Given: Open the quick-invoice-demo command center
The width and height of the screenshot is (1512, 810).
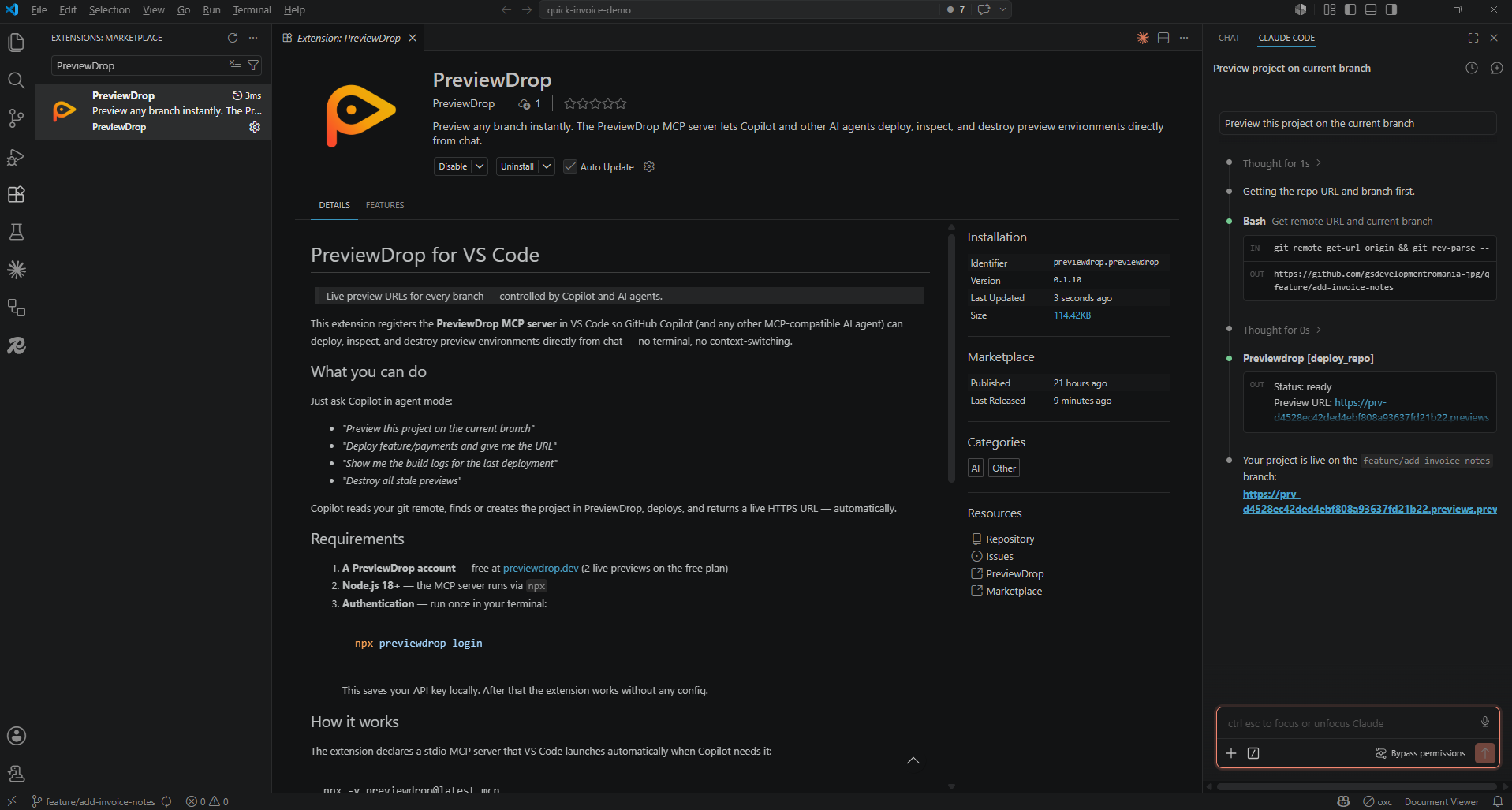Looking at the screenshot, I should 740,9.
